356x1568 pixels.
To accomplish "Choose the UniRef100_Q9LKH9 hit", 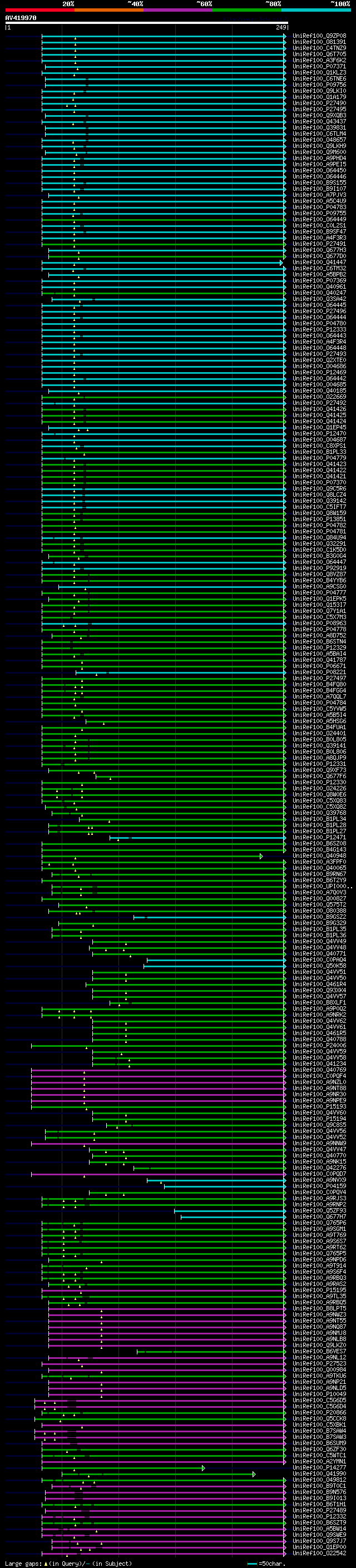I will point(319,146).
